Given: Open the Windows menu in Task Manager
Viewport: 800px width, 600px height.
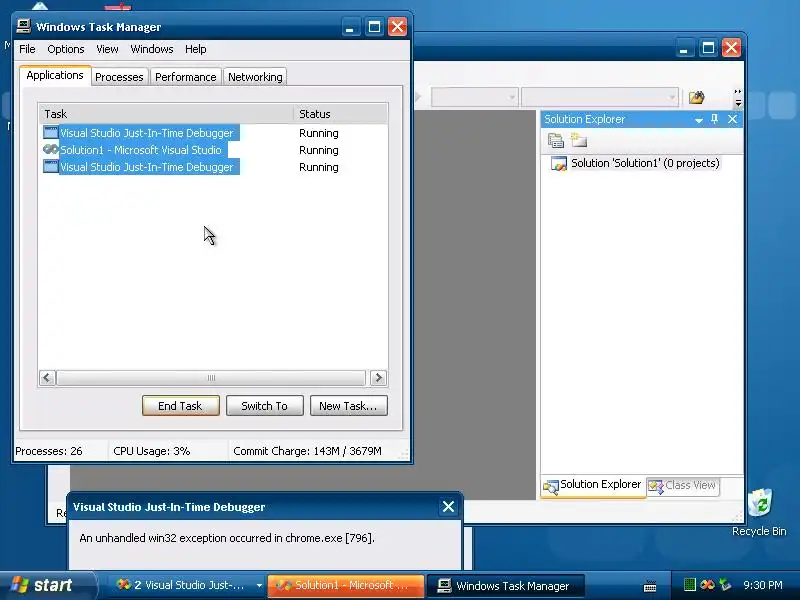Looking at the screenshot, I should pos(152,49).
